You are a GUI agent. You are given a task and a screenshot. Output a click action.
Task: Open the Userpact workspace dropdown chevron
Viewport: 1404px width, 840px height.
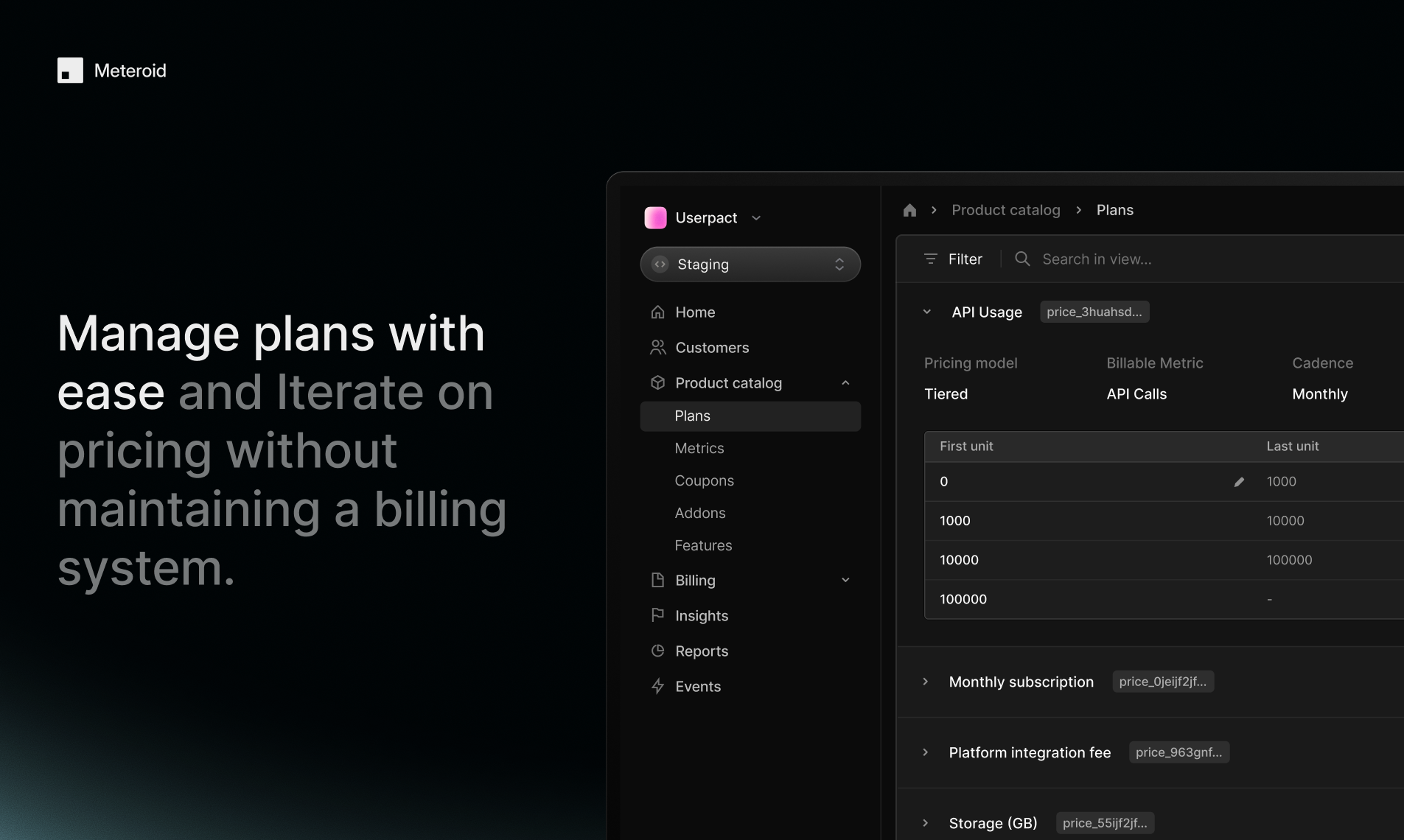(x=756, y=218)
